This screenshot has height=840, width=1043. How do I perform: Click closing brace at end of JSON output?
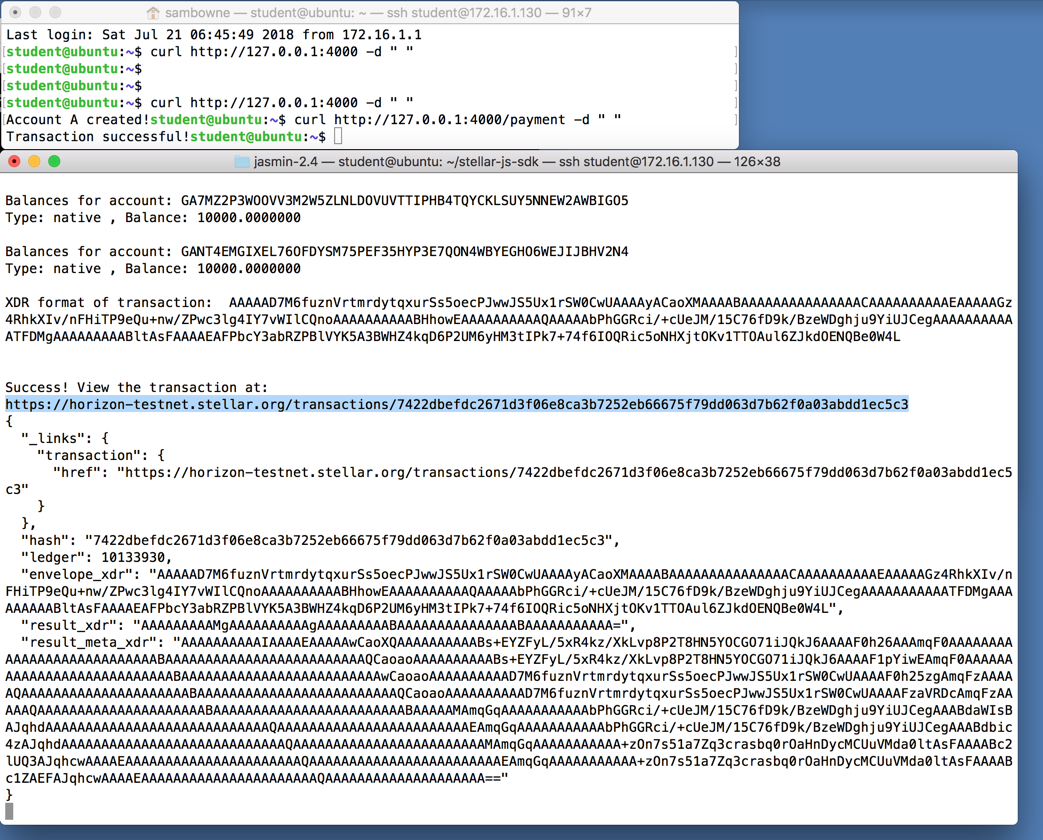[x=9, y=794]
